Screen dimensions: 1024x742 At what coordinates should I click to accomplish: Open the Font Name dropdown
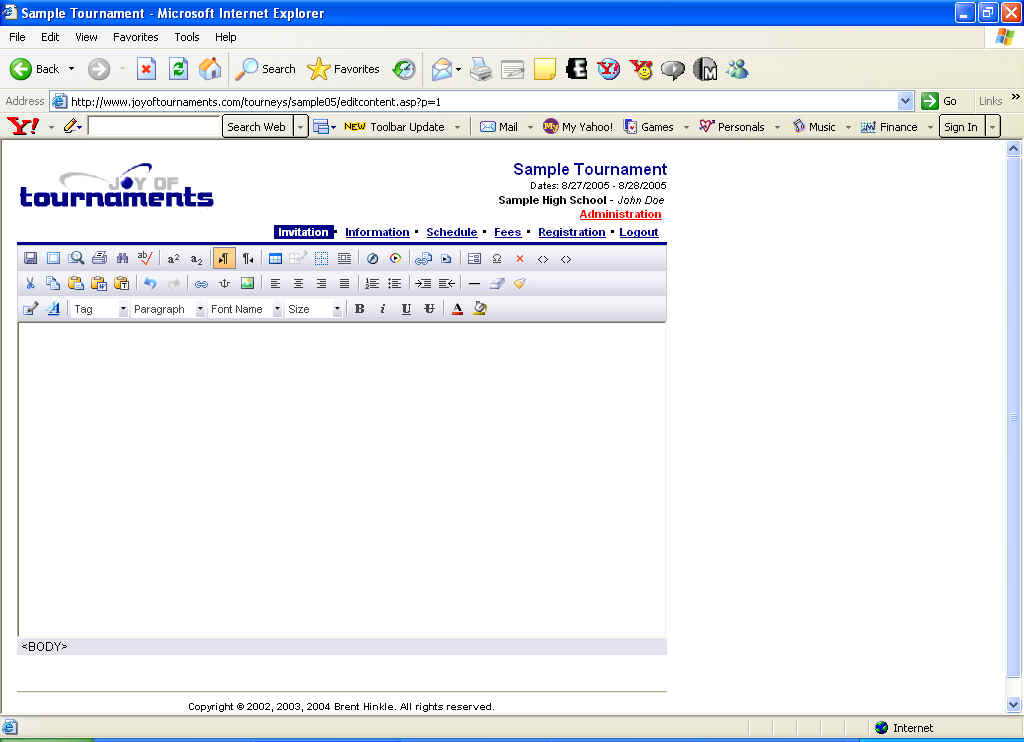pos(277,310)
